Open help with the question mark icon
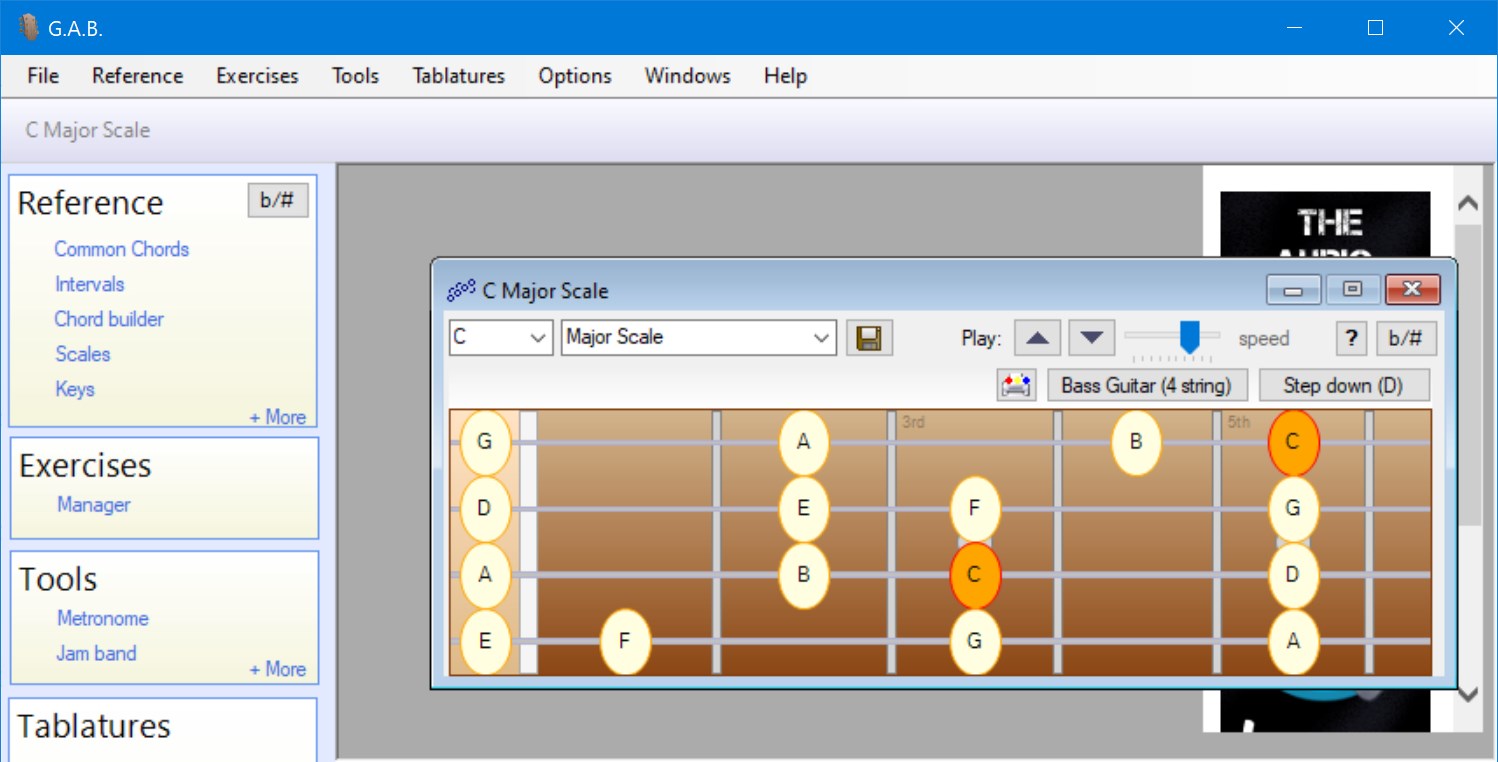The width and height of the screenshot is (1498, 762). 1350,337
